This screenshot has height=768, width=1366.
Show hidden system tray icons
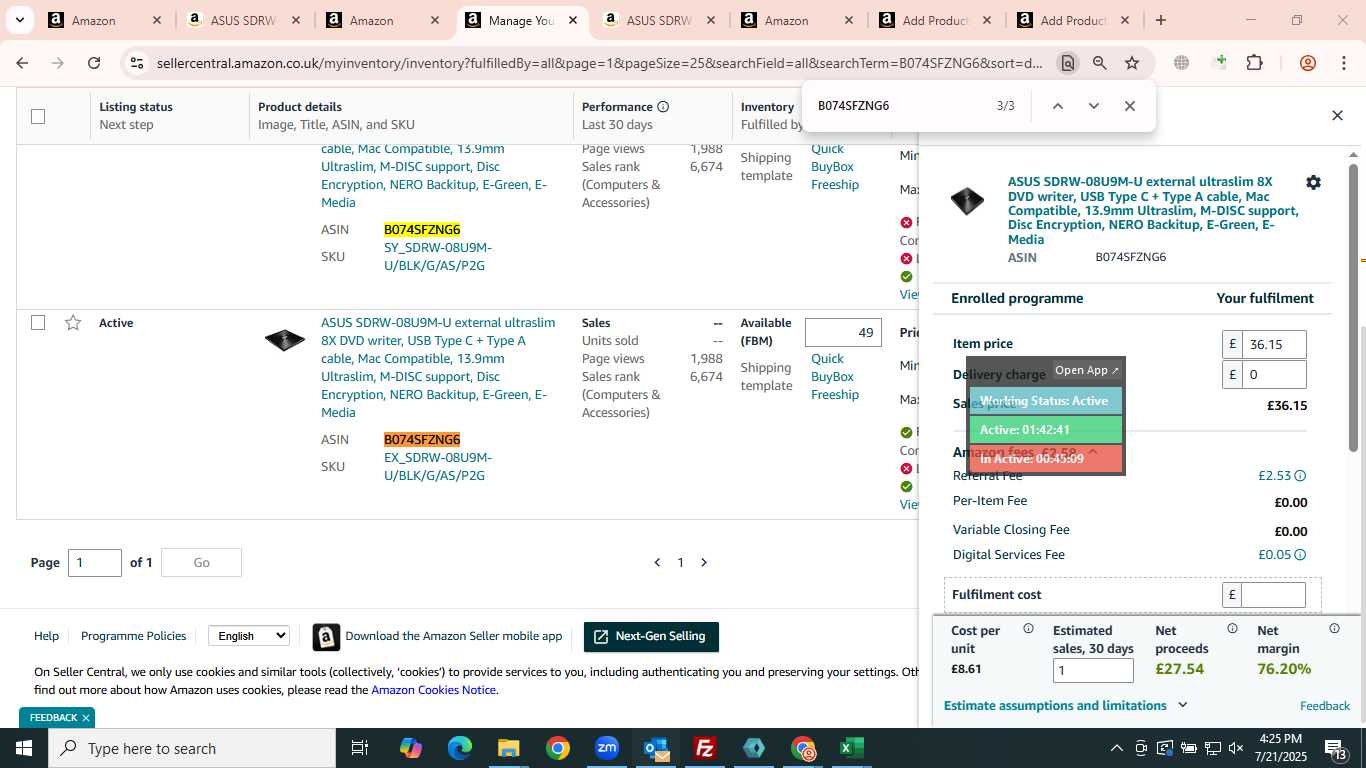(1116, 748)
